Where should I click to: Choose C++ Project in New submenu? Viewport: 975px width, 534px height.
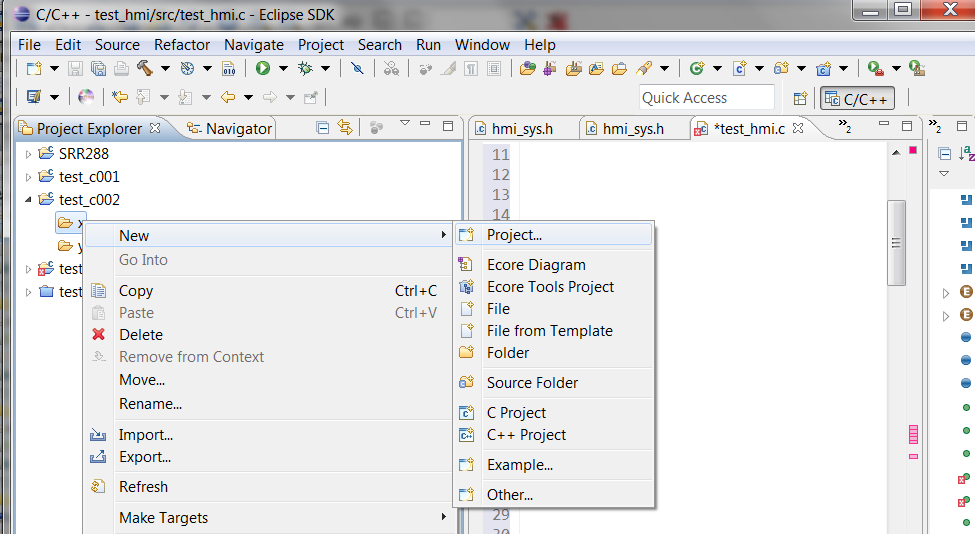coord(553,435)
